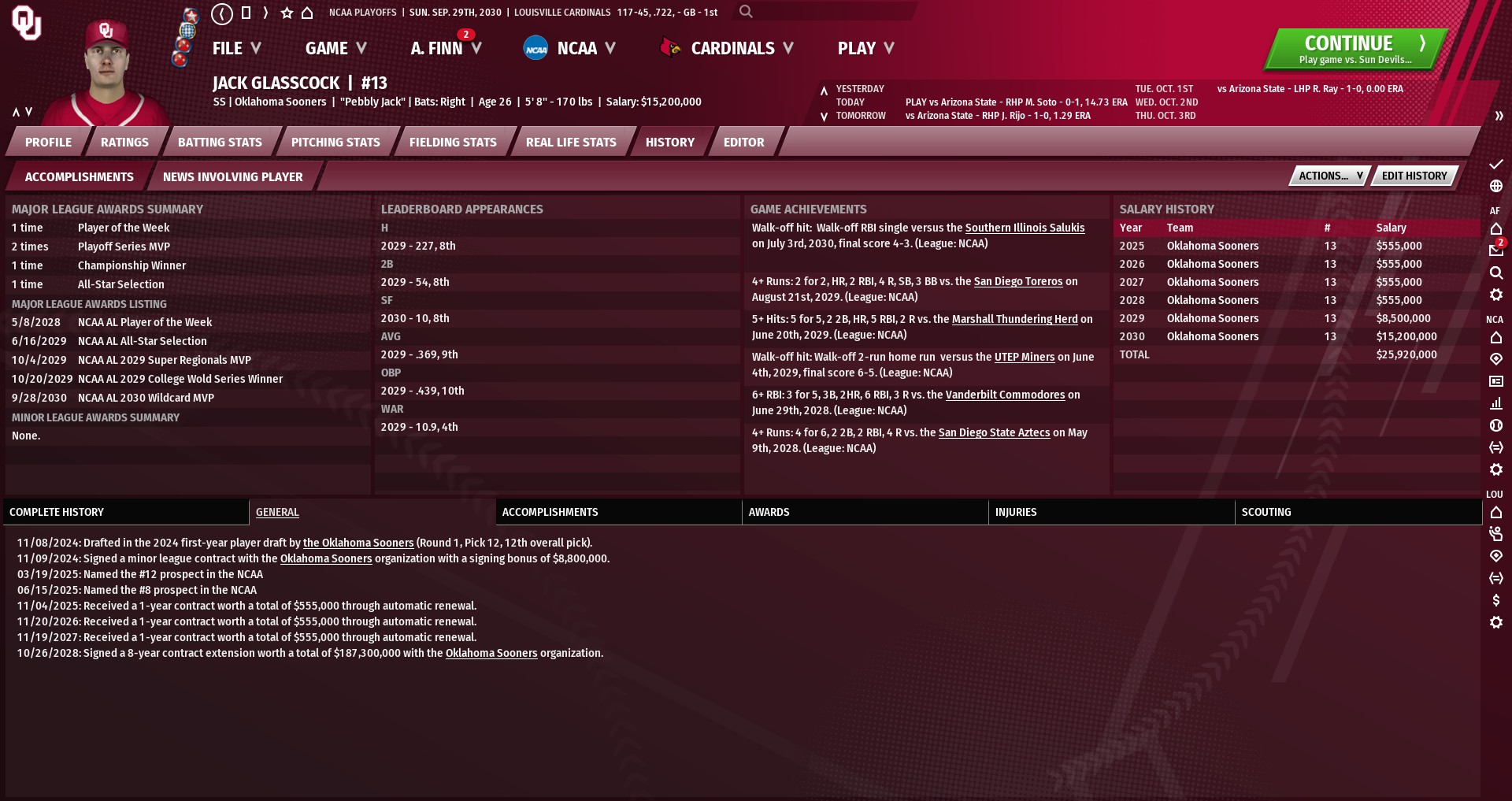
Task: Click the globe icon in the right sidebar
Action: pyautogui.click(x=1496, y=186)
